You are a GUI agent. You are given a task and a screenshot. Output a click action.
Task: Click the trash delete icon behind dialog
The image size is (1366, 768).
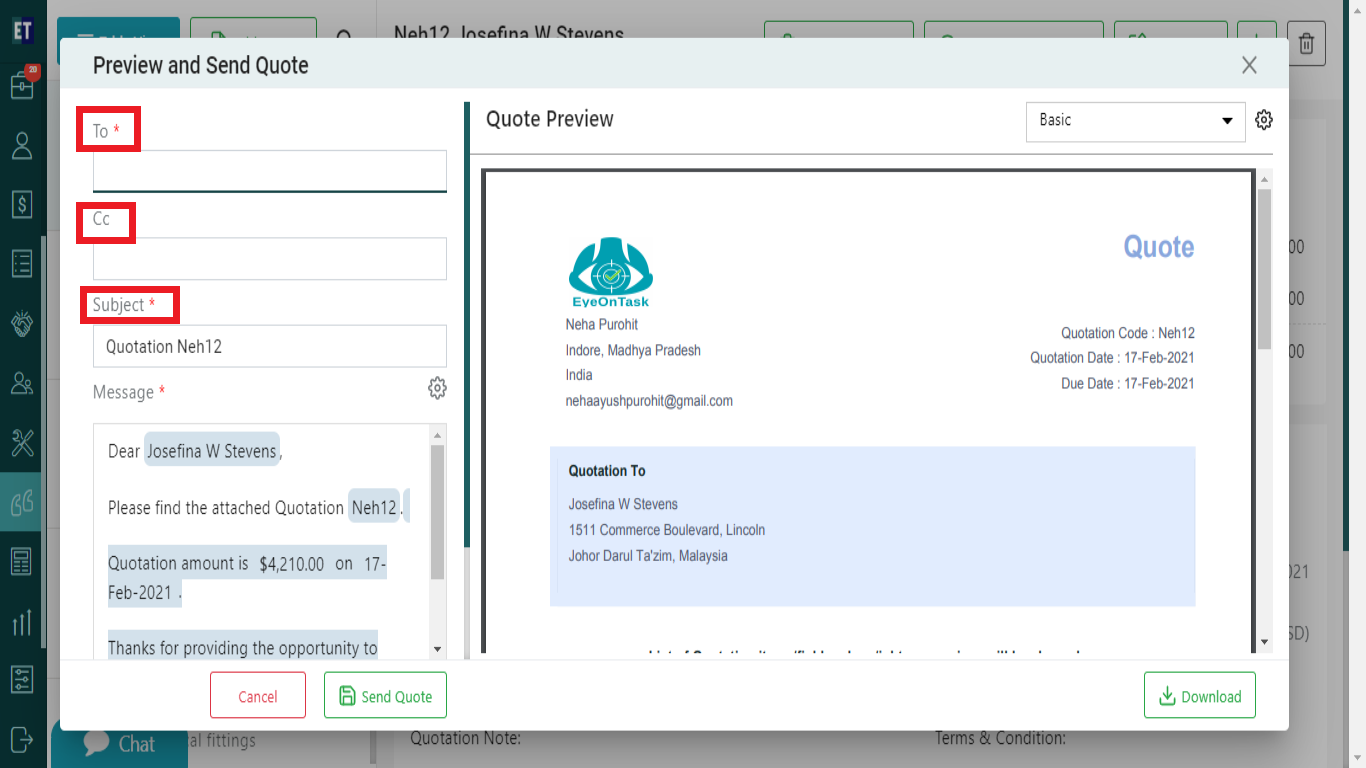(1306, 44)
